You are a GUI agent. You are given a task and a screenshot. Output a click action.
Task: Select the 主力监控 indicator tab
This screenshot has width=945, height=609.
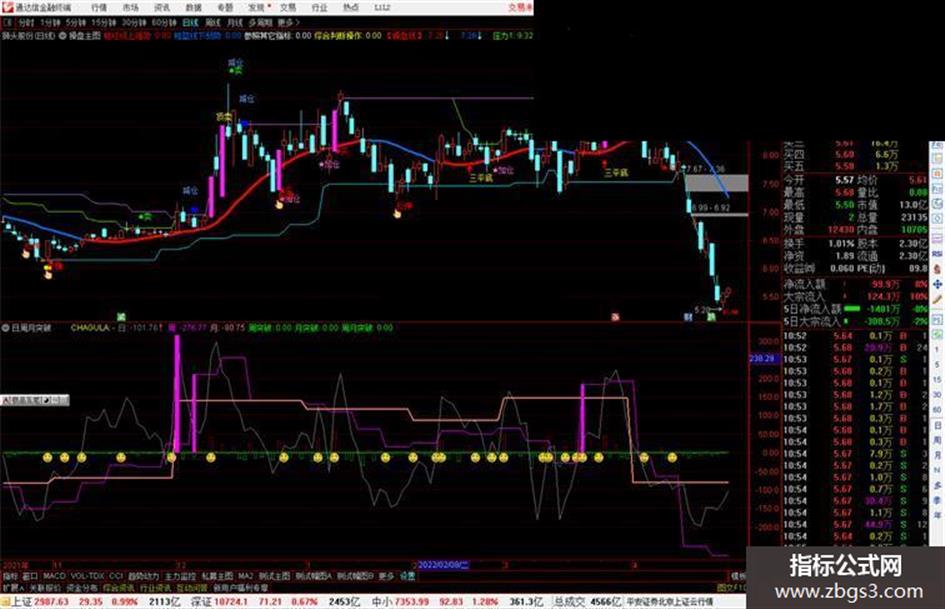[180, 576]
